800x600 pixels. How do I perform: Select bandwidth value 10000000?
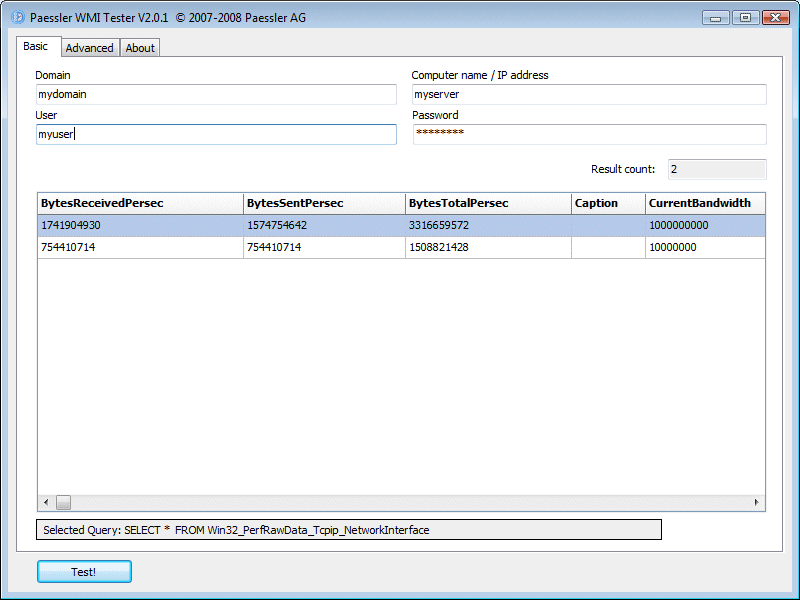click(x=705, y=247)
